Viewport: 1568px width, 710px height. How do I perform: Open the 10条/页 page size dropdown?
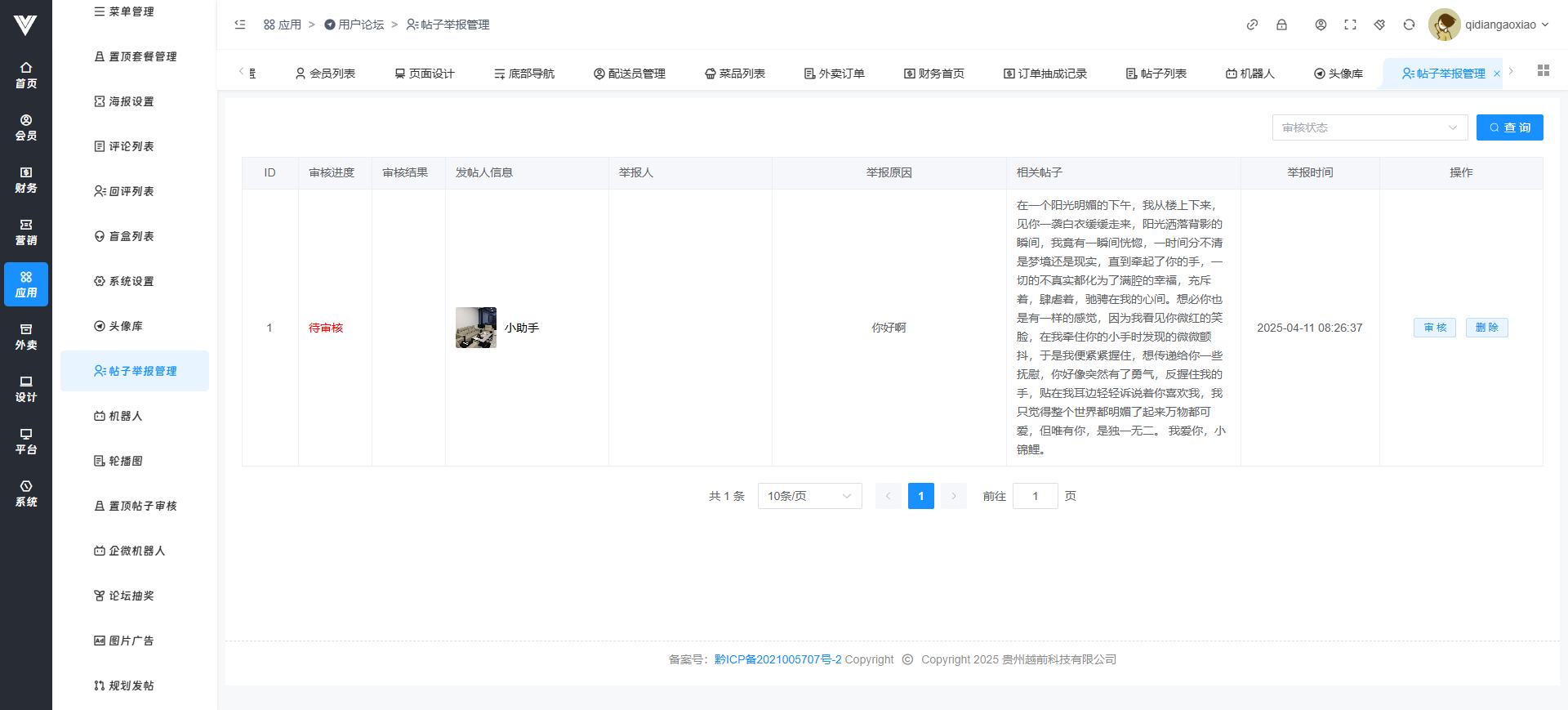(x=809, y=496)
